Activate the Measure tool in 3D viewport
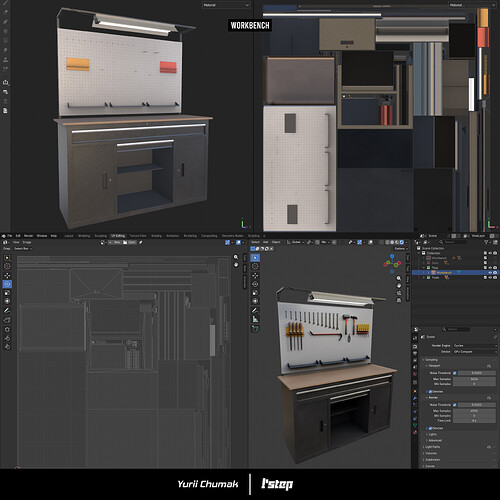Screen dimensions: 500x500 point(255,319)
